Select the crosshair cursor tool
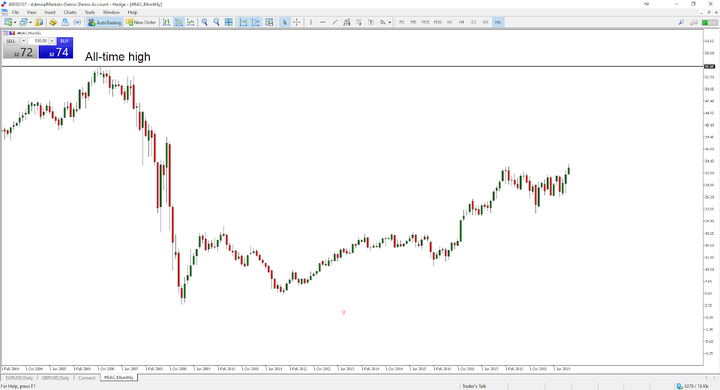 [x=297, y=22]
